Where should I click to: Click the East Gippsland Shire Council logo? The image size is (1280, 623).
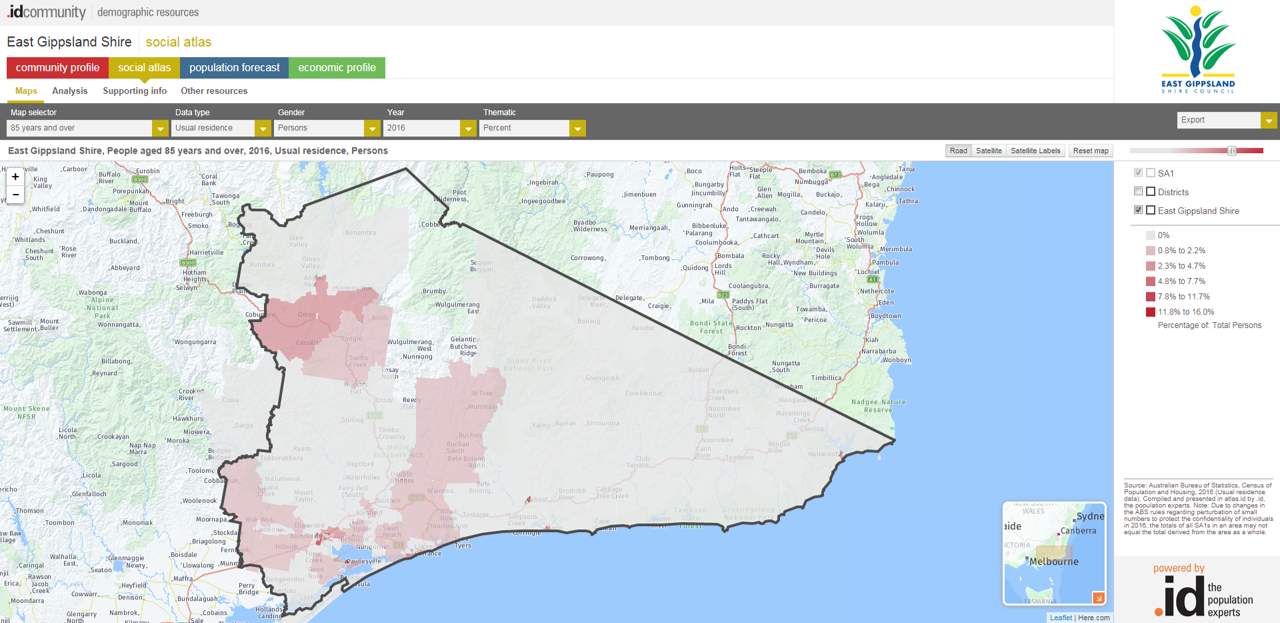(1197, 50)
